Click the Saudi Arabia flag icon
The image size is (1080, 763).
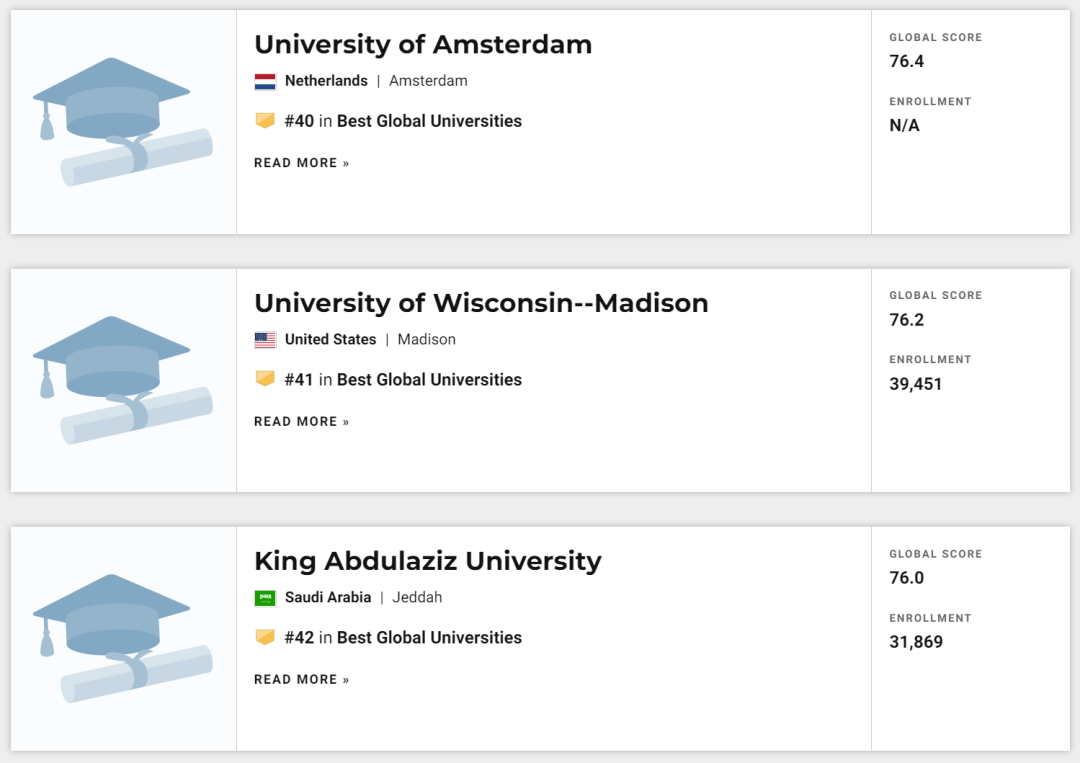(265, 598)
